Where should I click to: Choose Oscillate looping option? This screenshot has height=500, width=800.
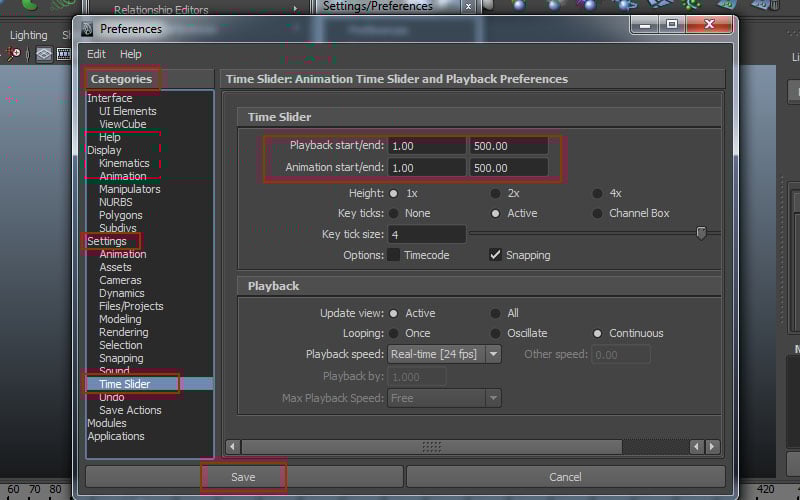coord(495,333)
